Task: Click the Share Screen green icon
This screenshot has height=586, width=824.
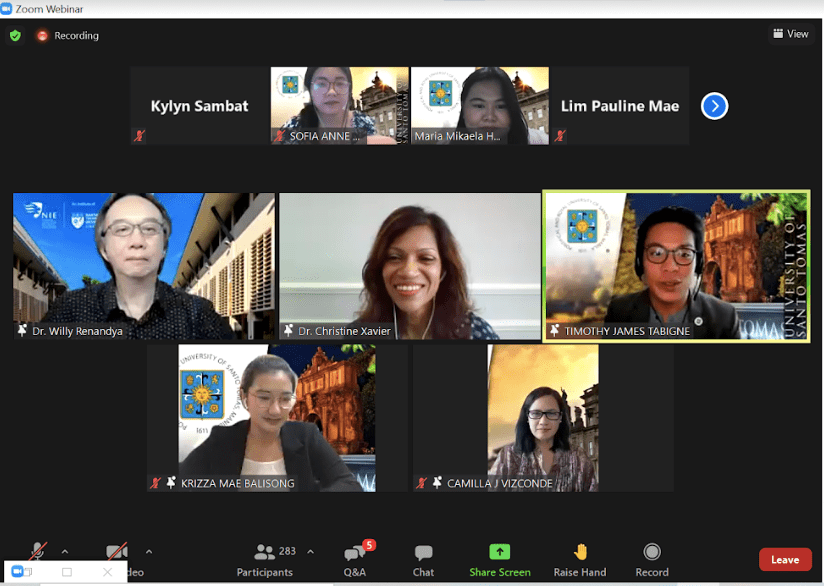Action: [500, 552]
